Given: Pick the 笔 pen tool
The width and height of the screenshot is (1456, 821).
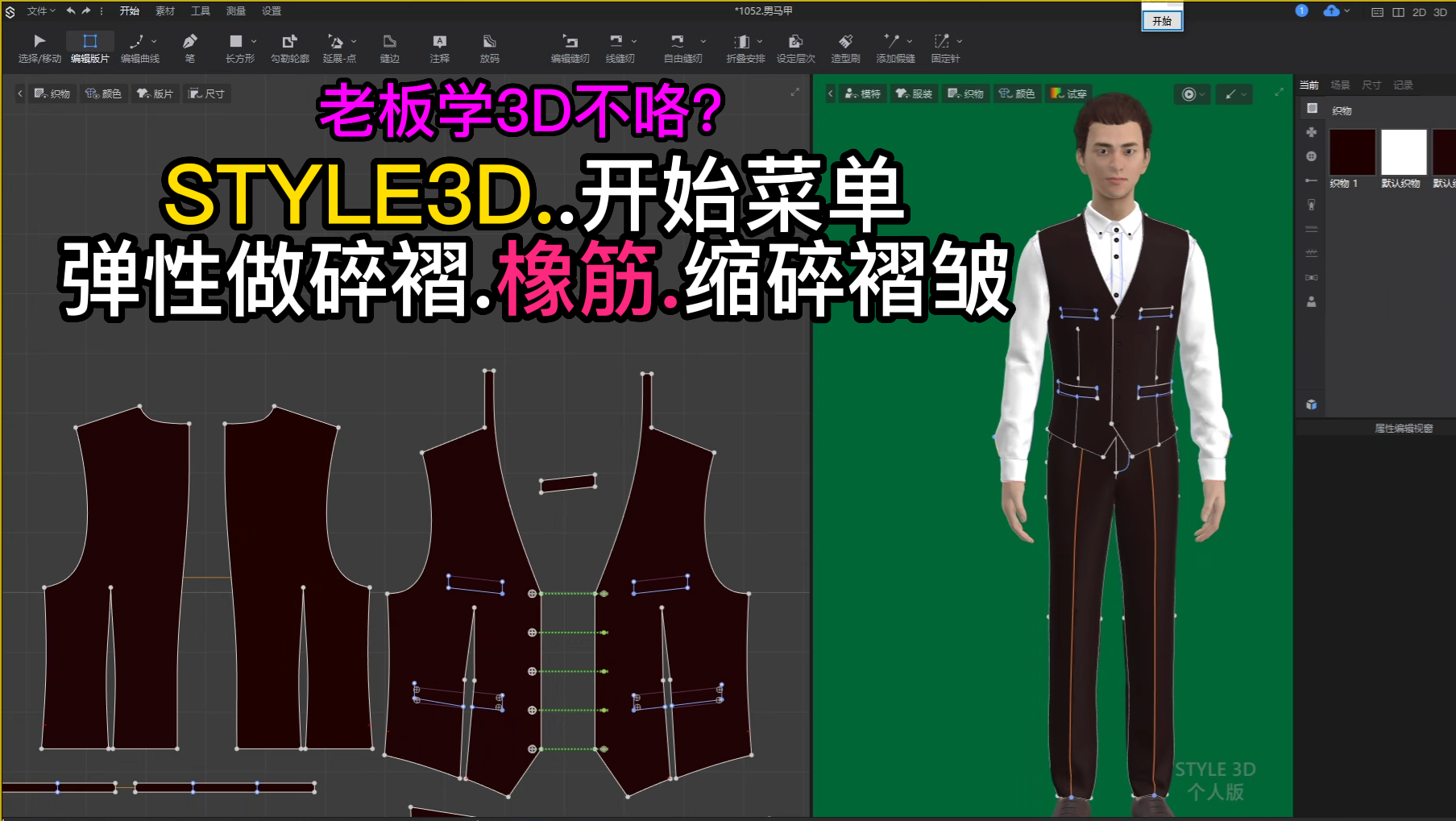Looking at the screenshot, I should coord(190,48).
